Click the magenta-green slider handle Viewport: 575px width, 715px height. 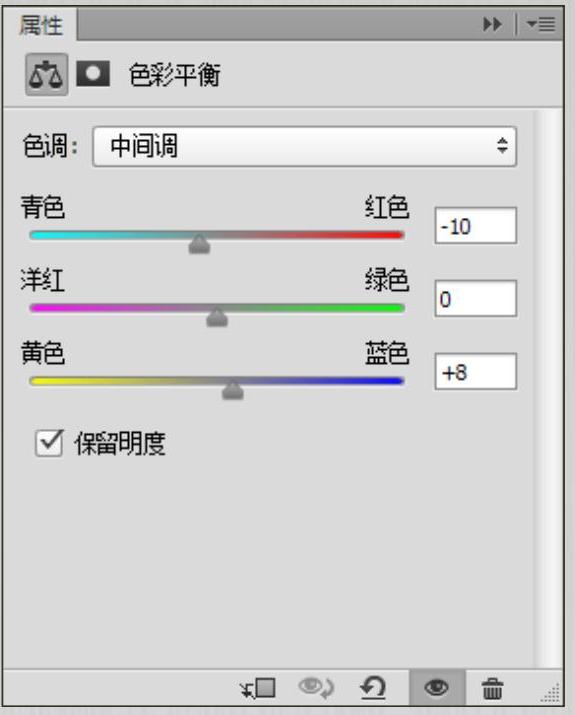pyautogui.click(x=217, y=317)
